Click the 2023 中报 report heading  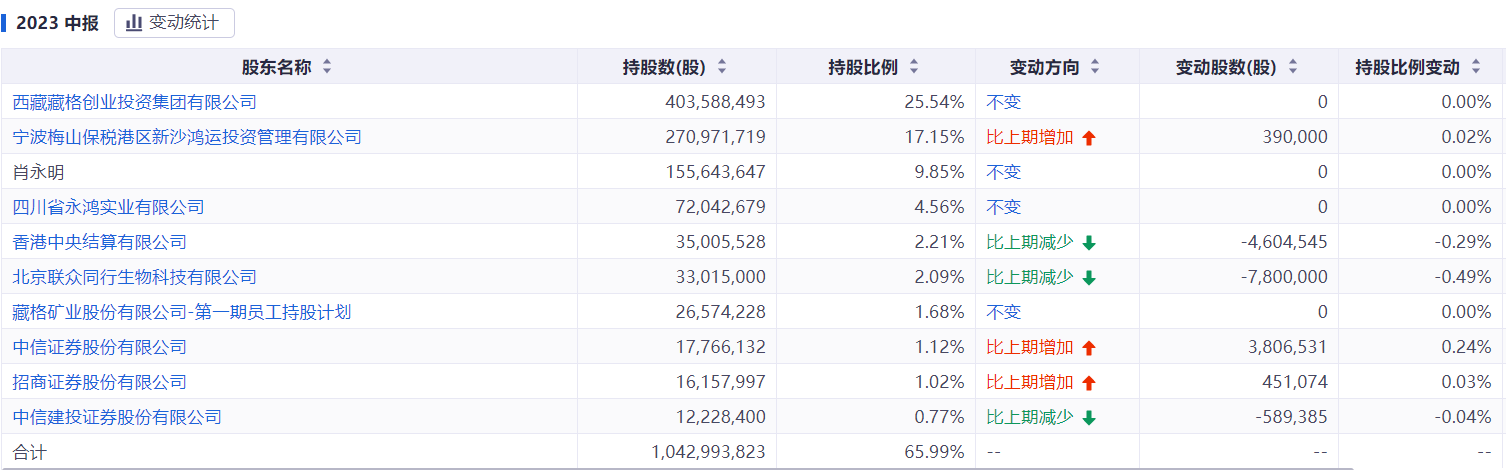(57, 23)
